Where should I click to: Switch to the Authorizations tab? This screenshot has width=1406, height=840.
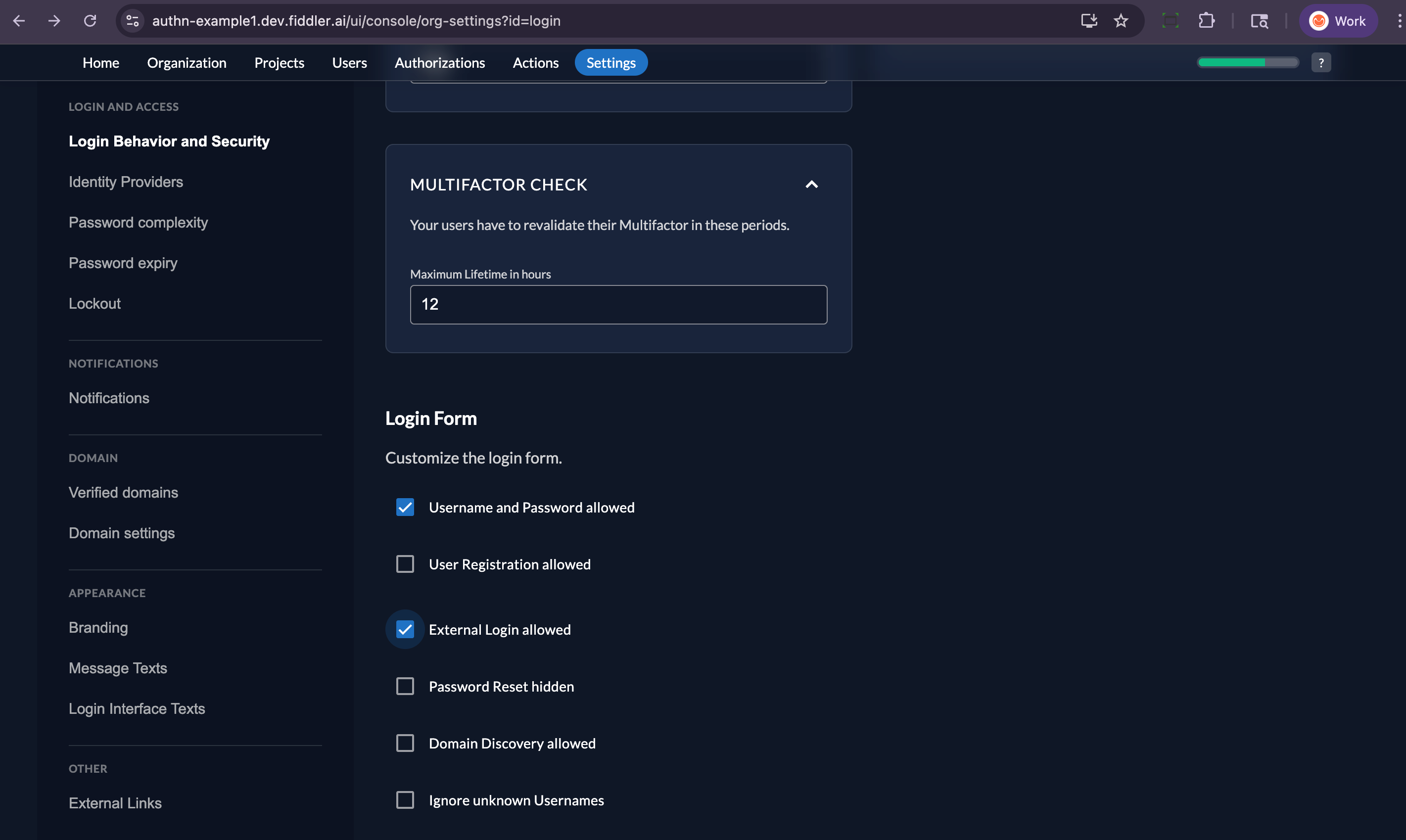coord(440,62)
